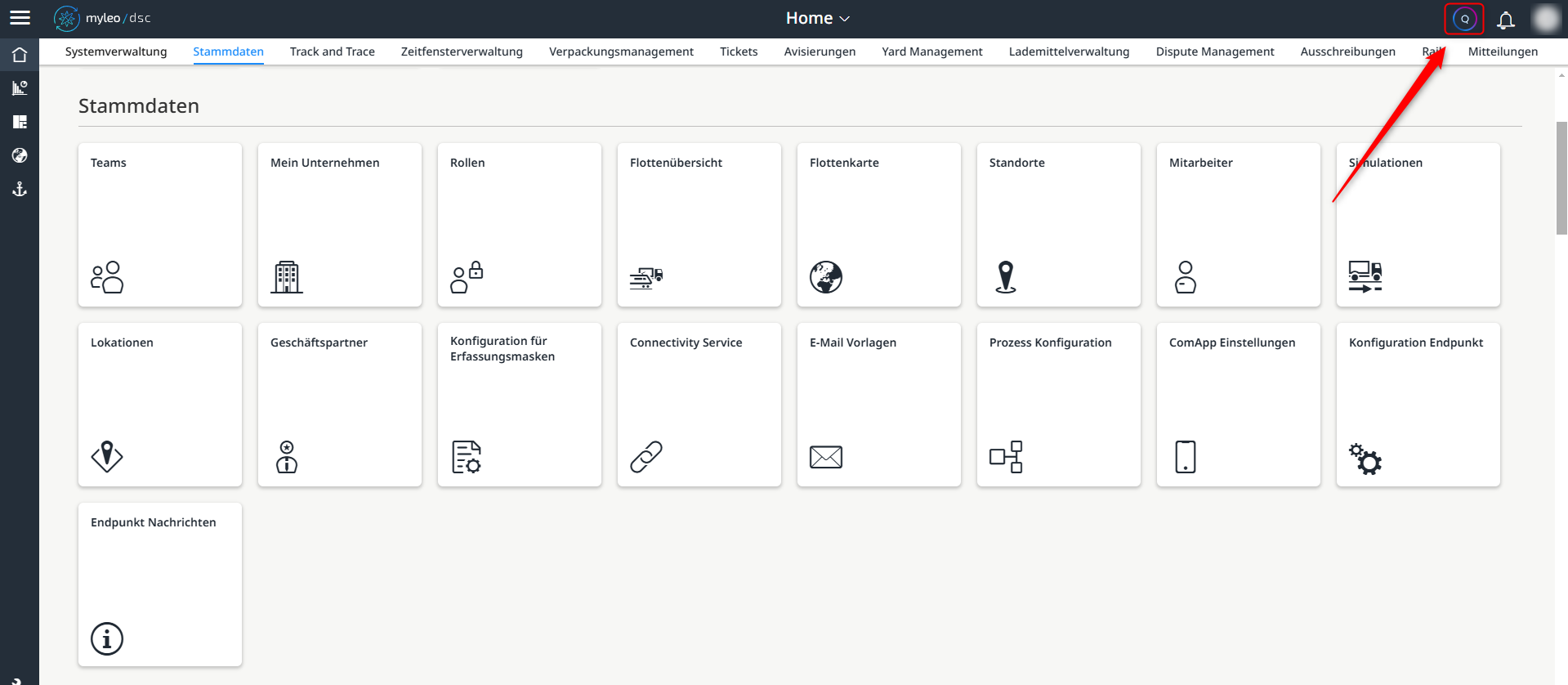The height and width of the screenshot is (685, 1568).
Task: Open the Mitarbeiter tile title
Action: pyautogui.click(x=1201, y=163)
